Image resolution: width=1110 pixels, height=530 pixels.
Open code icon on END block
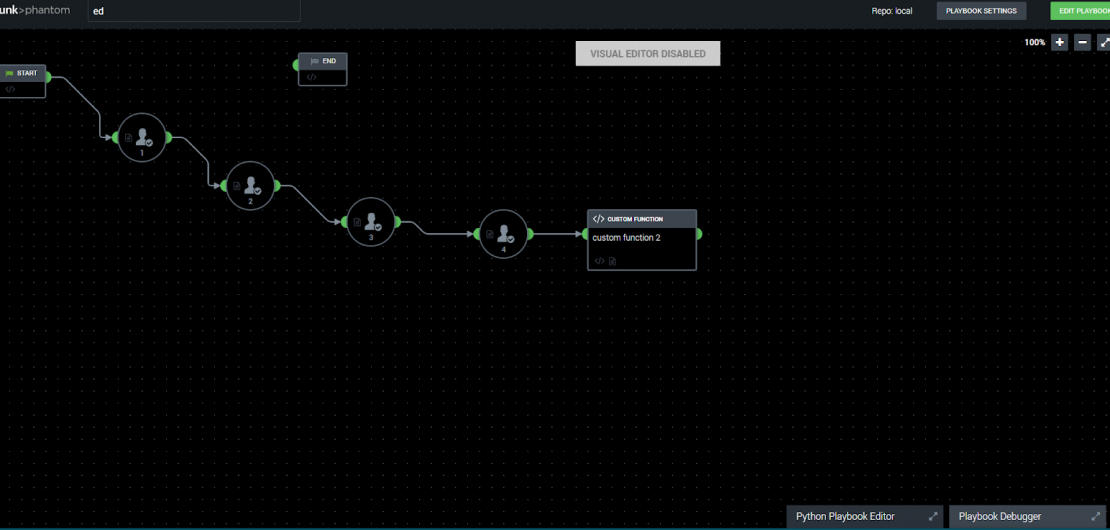point(312,77)
